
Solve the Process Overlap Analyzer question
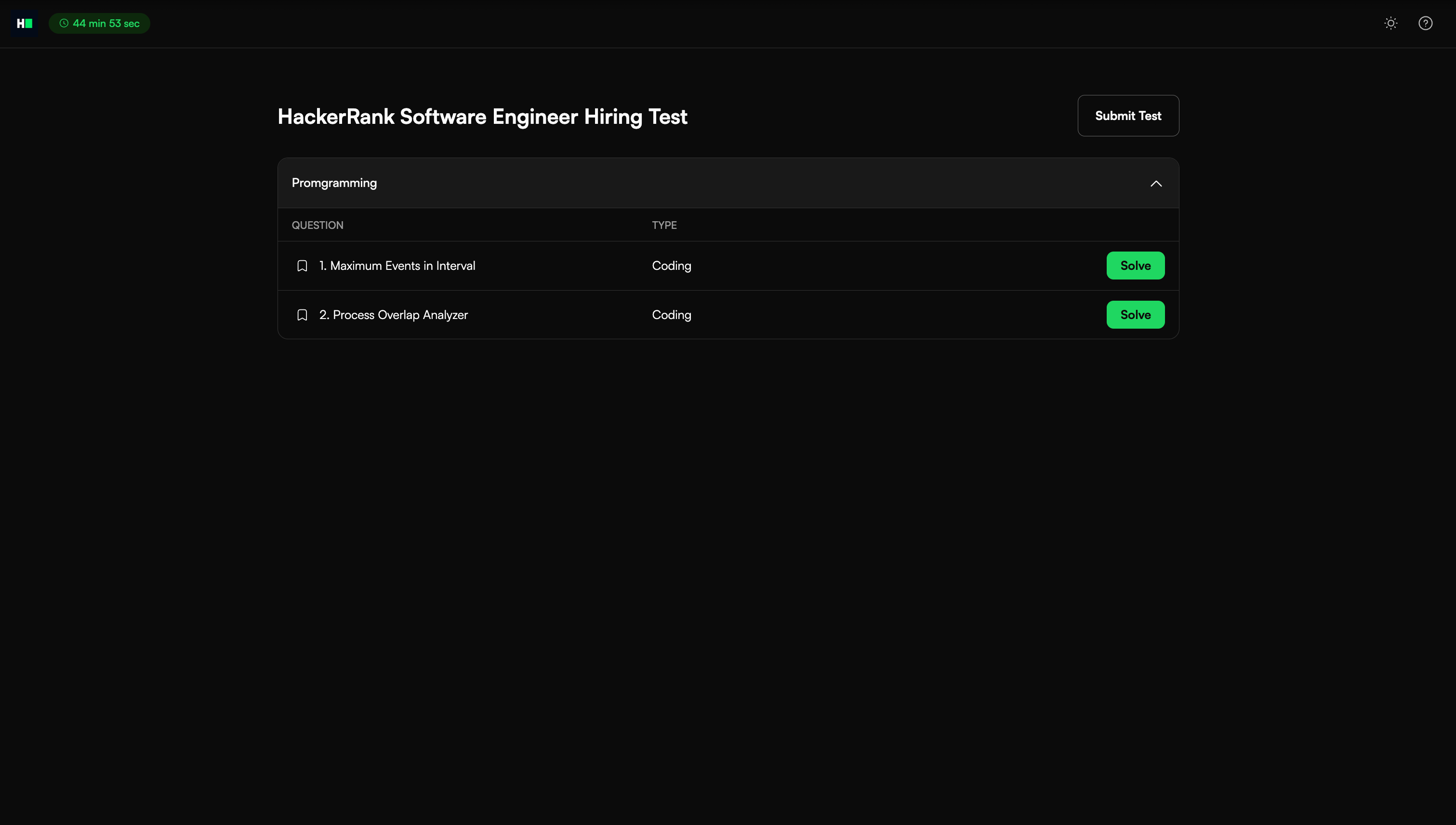coord(1135,315)
